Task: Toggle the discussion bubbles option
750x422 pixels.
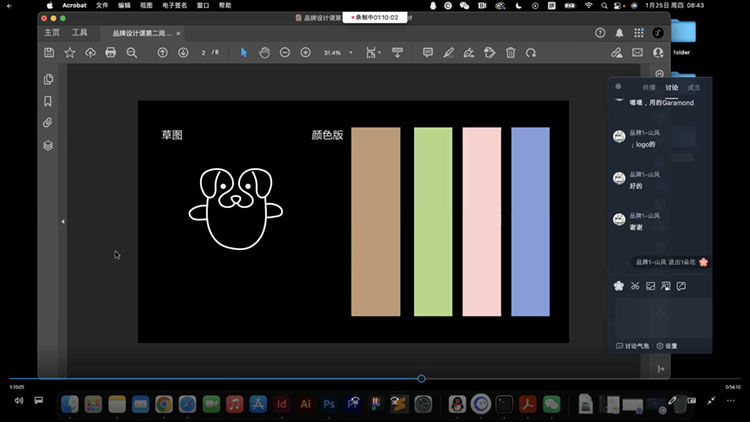Action: (x=633, y=346)
